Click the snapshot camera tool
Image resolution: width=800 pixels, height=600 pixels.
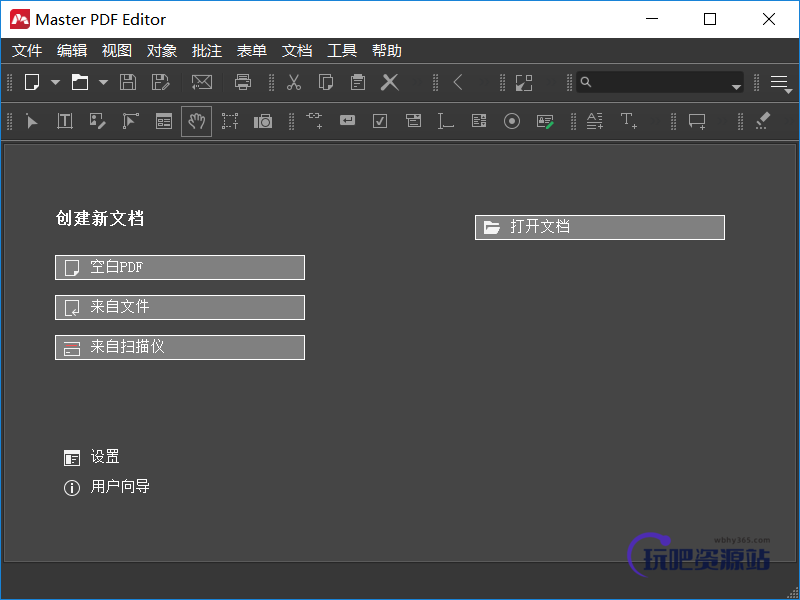pyautogui.click(x=263, y=121)
